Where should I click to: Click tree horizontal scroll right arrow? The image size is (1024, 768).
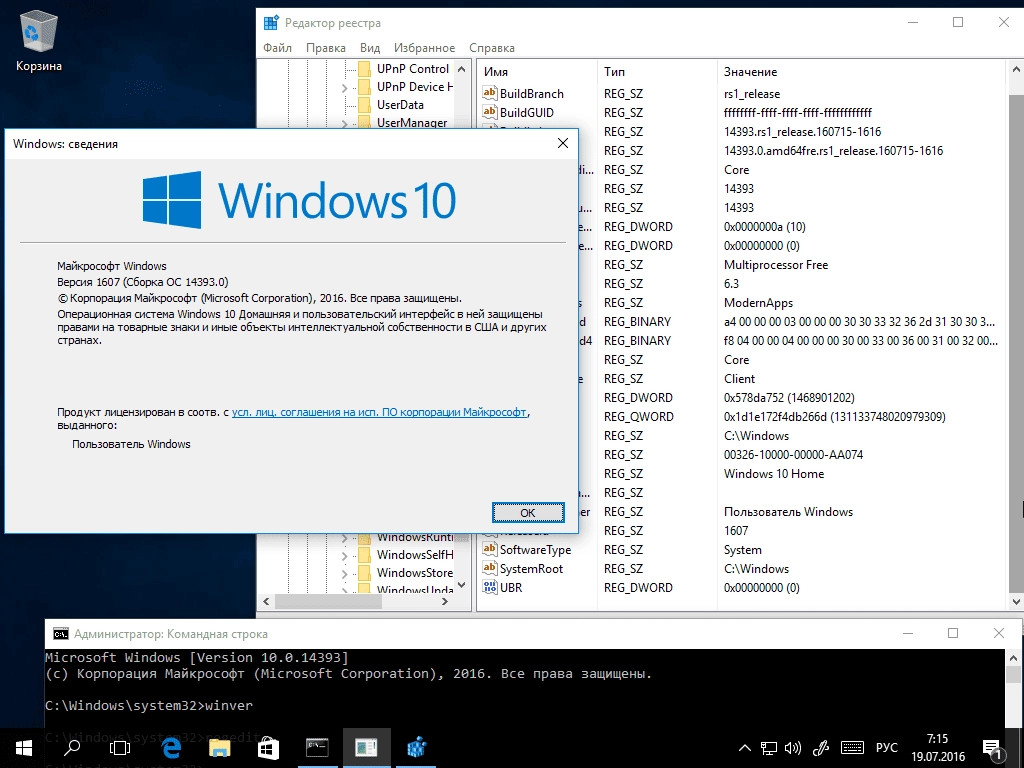[x=445, y=601]
